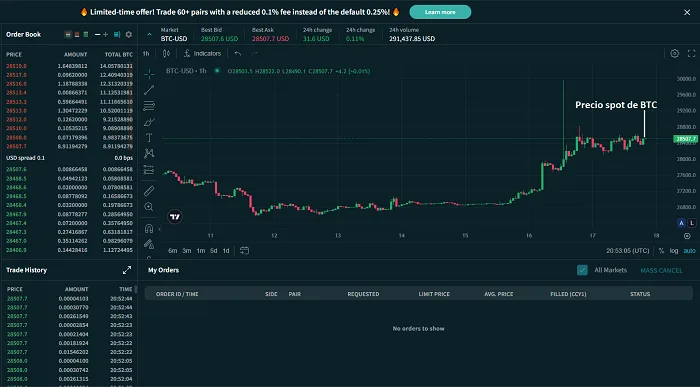
Task: Redo the last chart action
Action: coord(254,54)
